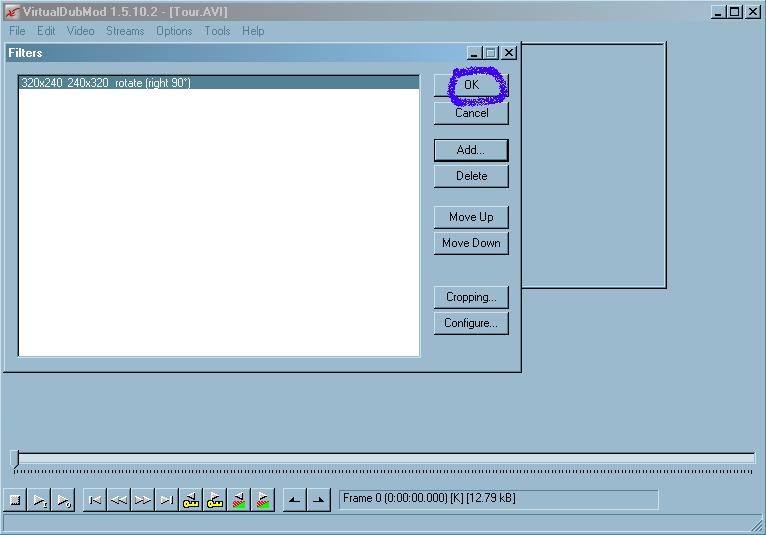The image size is (766, 535).
Task: Click the Stop playback button
Action: coord(15,500)
